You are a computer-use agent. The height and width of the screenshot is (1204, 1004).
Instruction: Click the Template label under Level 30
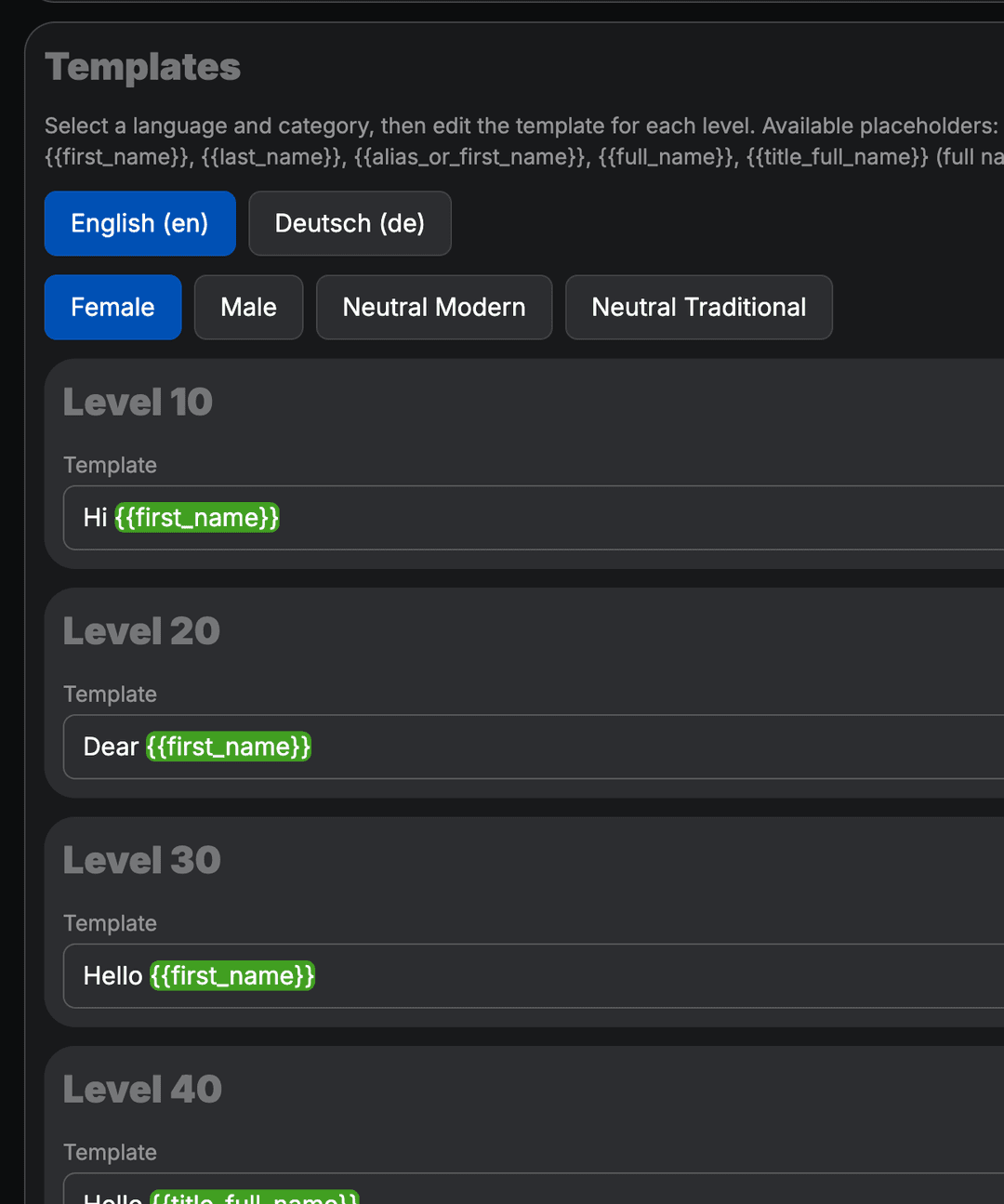pyautogui.click(x=110, y=923)
